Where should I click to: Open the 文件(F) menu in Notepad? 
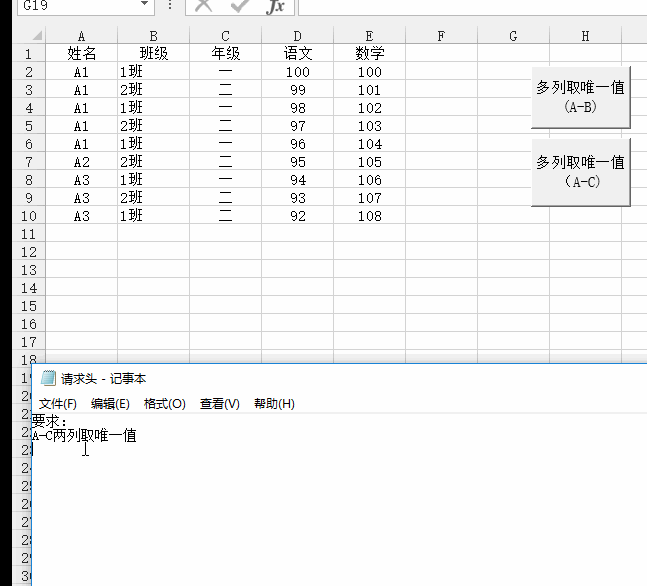click(58, 404)
